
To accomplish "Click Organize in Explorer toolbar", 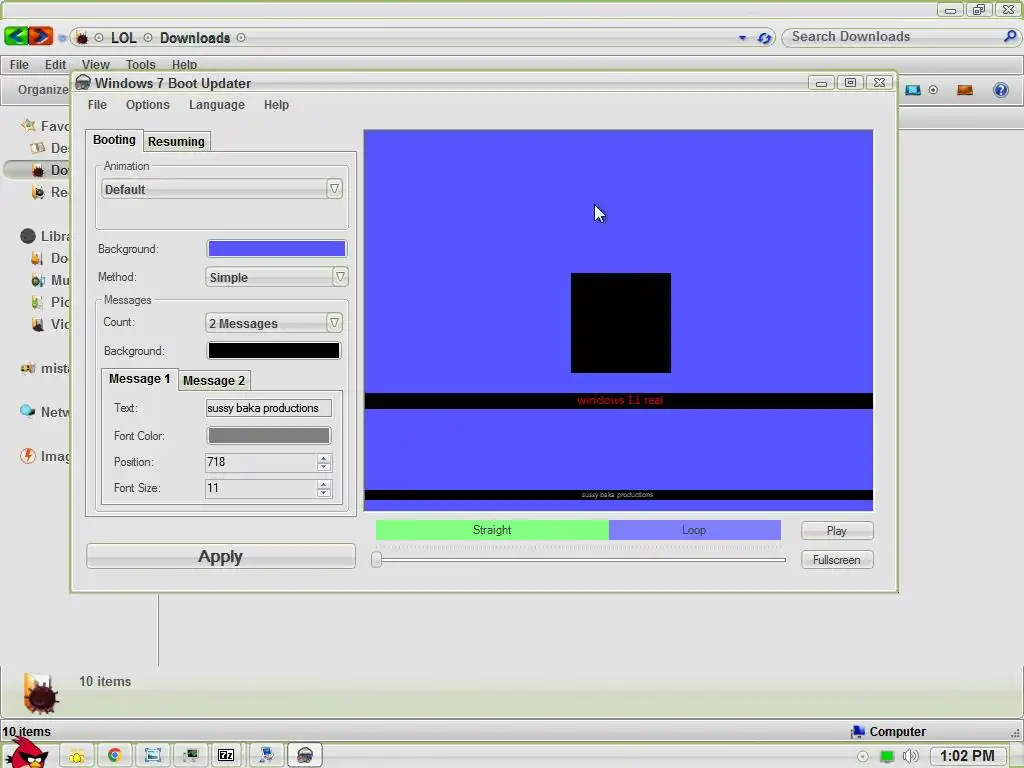I will tap(43, 90).
